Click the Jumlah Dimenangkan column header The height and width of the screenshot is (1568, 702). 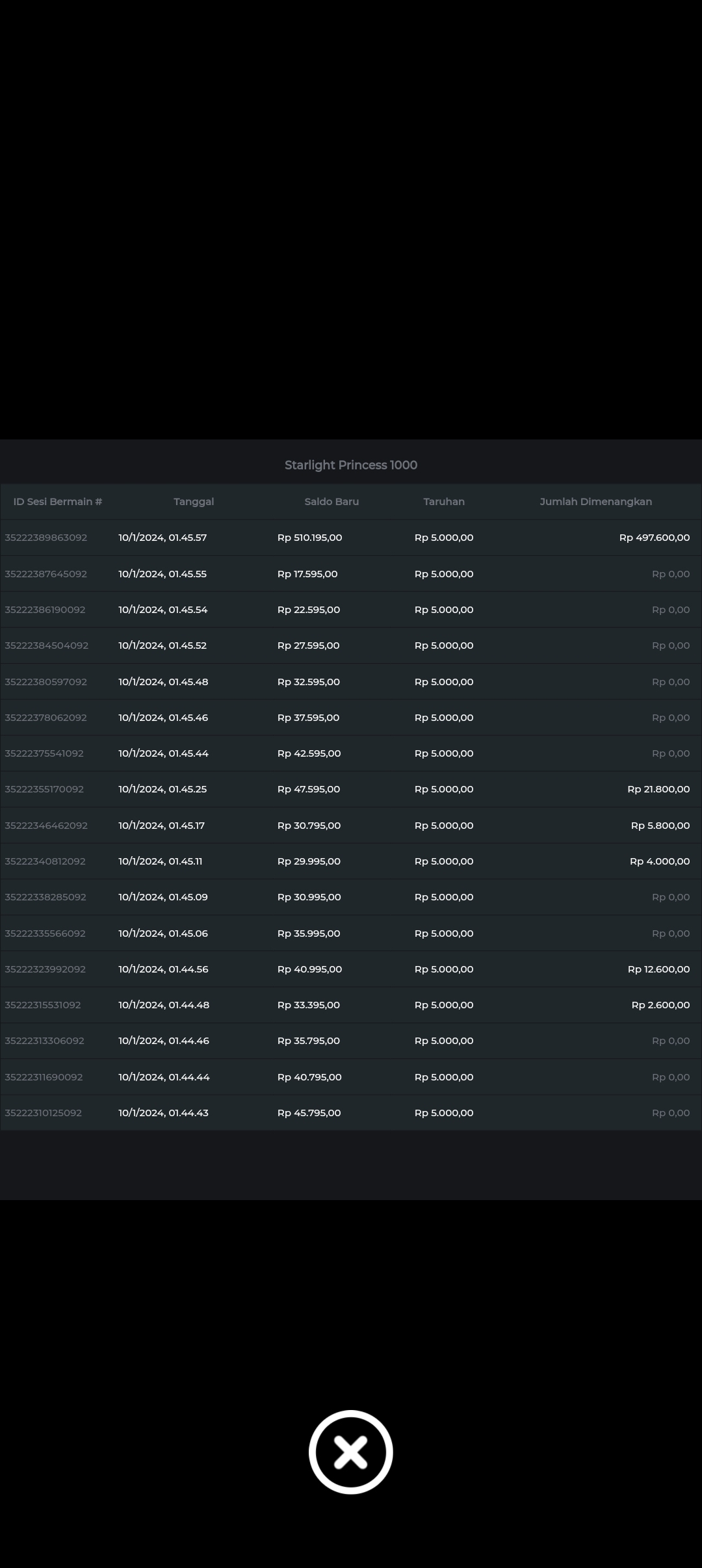(595, 501)
